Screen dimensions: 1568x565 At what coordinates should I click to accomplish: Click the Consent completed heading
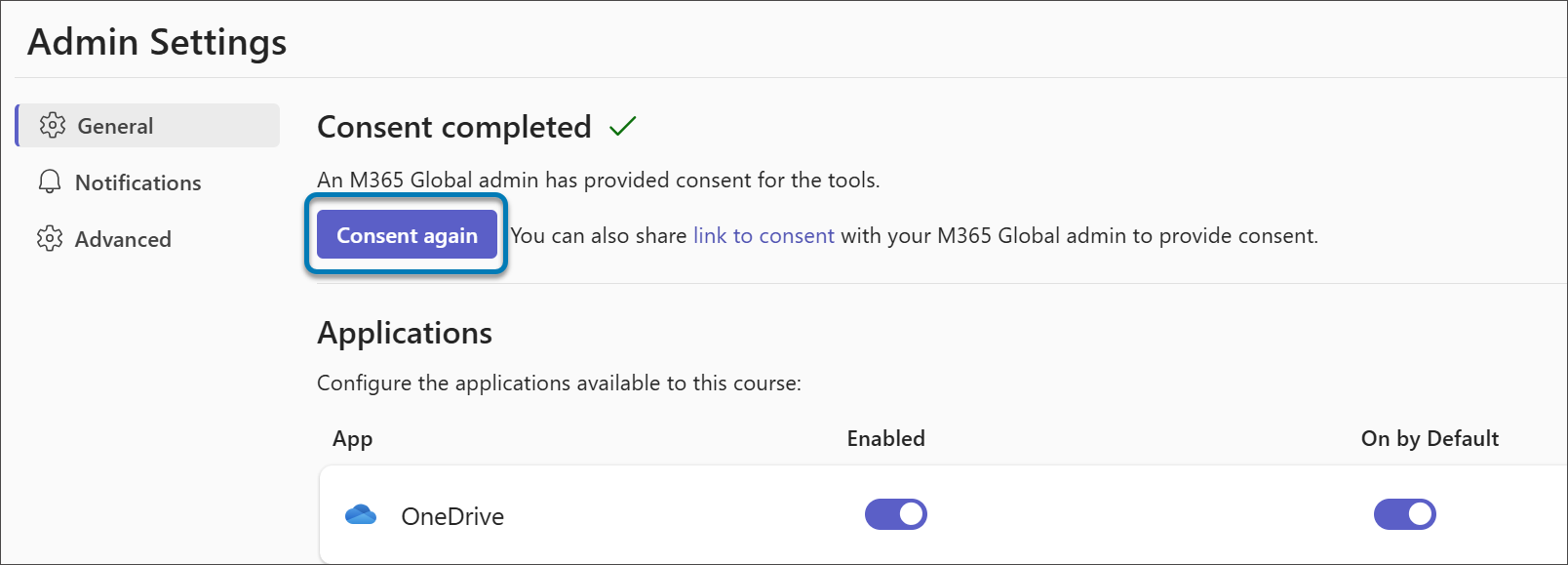(x=454, y=126)
